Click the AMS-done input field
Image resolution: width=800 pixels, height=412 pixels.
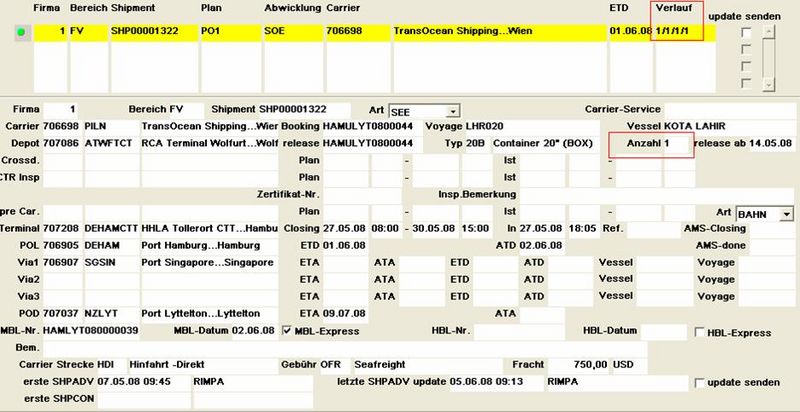(771, 245)
